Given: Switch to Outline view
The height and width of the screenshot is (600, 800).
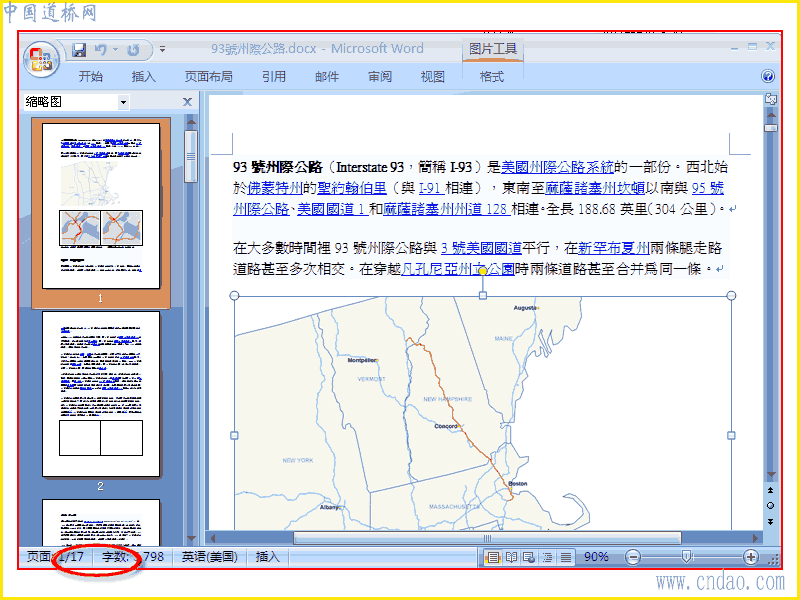Looking at the screenshot, I should (x=547, y=557).
